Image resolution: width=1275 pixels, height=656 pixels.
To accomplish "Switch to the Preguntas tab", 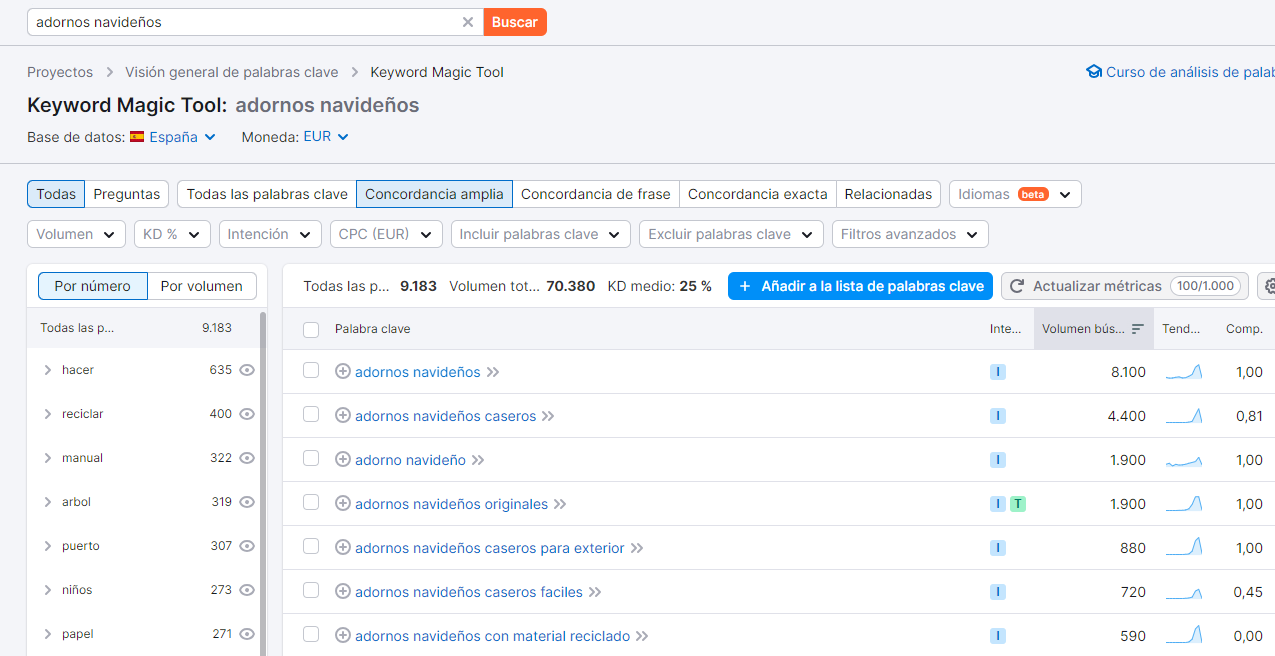I will point(127,194).
